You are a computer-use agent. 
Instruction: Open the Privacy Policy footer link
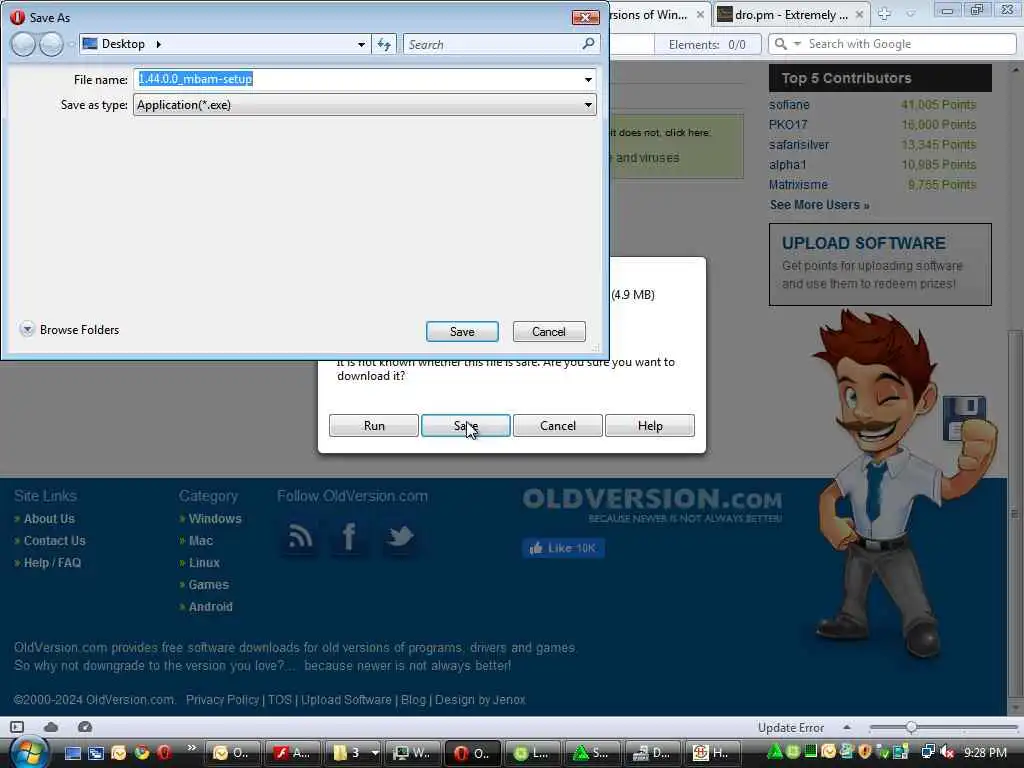pos(222,699)
